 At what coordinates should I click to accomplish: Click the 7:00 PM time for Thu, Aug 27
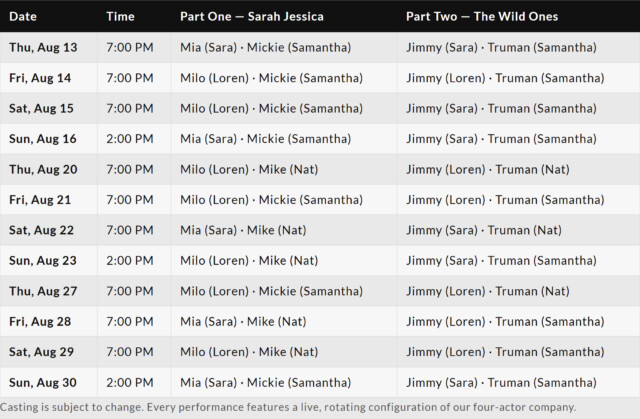click(130, 291)
